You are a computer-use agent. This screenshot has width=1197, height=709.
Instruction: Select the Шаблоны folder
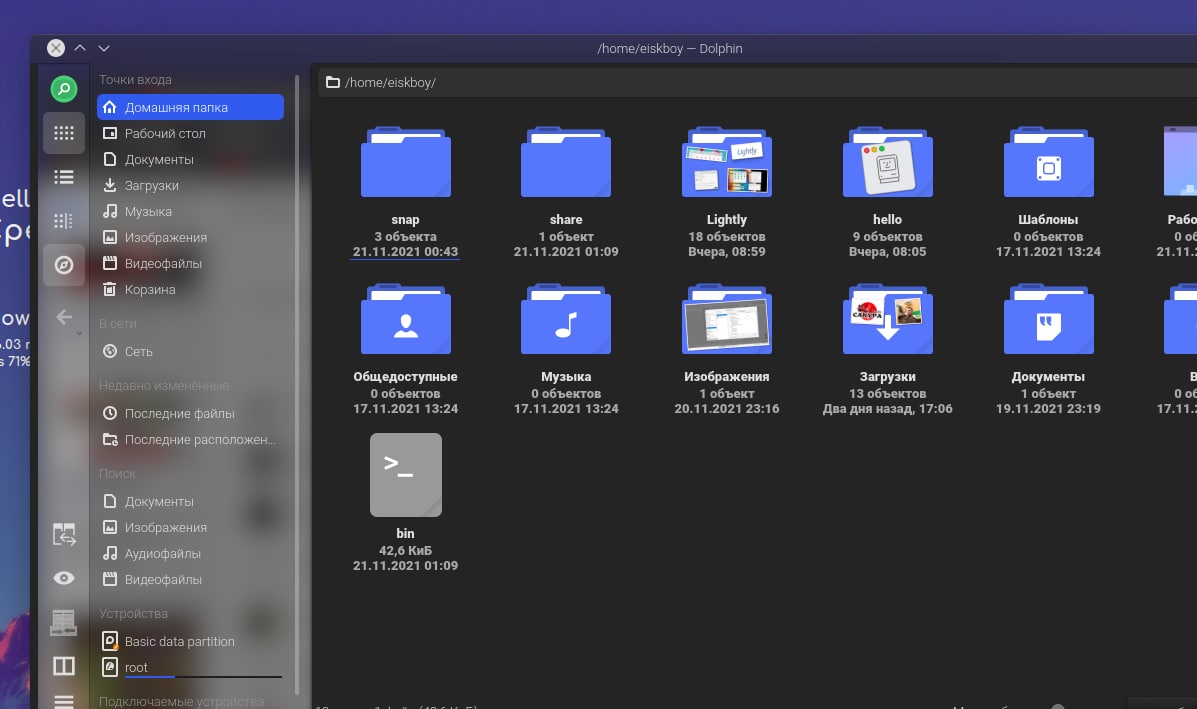point(1048,192)
